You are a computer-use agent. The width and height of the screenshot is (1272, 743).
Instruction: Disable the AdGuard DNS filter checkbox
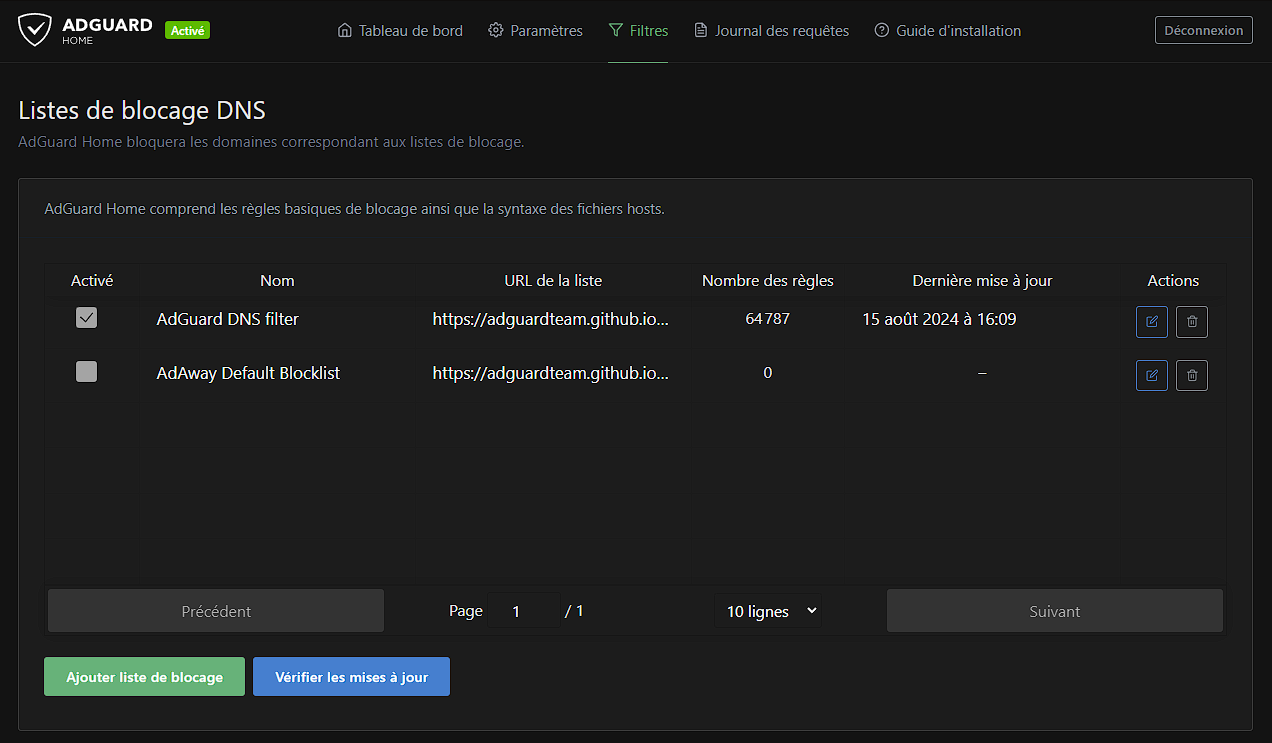pyautogui.click(x=87, y=318)
